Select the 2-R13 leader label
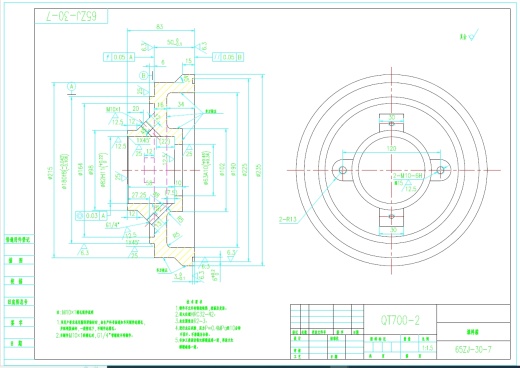The image size is (520, 368). 288,219
